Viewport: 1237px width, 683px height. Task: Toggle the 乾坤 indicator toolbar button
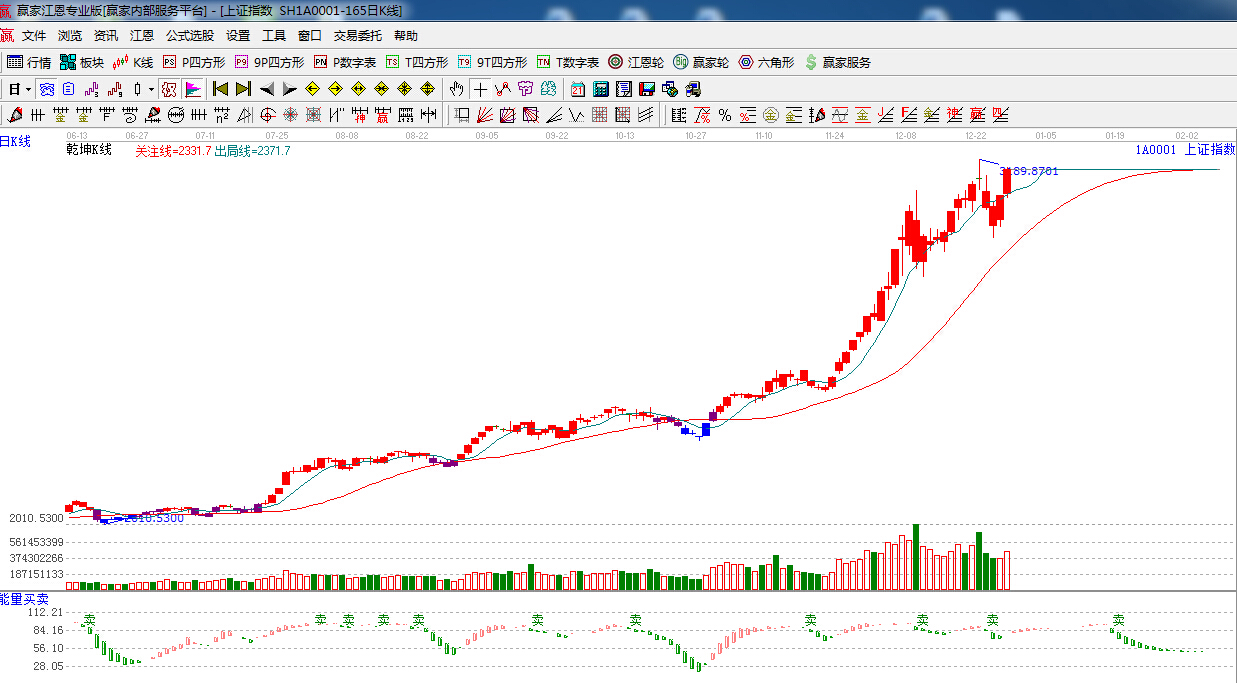(x=169, y=89)
